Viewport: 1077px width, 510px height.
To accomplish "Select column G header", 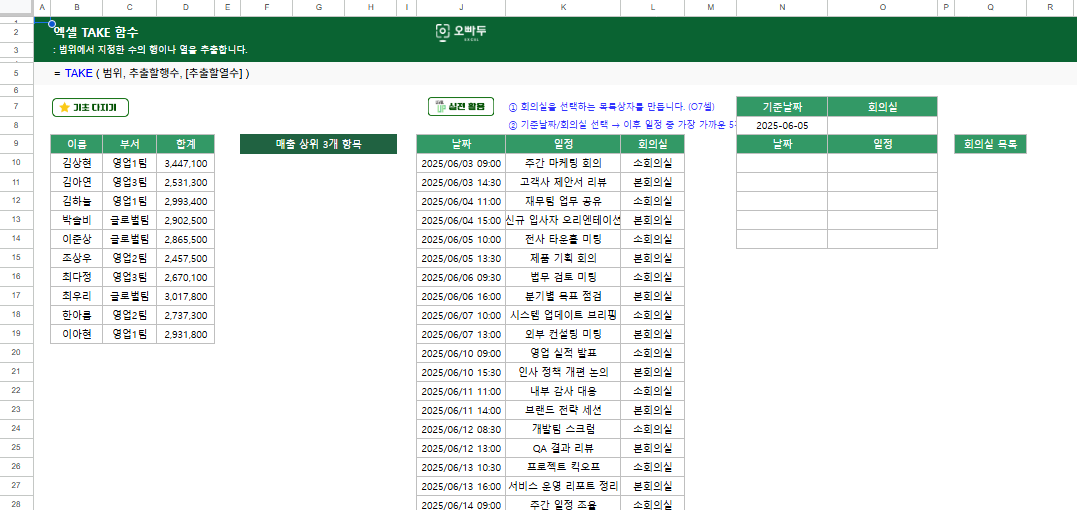I will click(x=319, y=8).
